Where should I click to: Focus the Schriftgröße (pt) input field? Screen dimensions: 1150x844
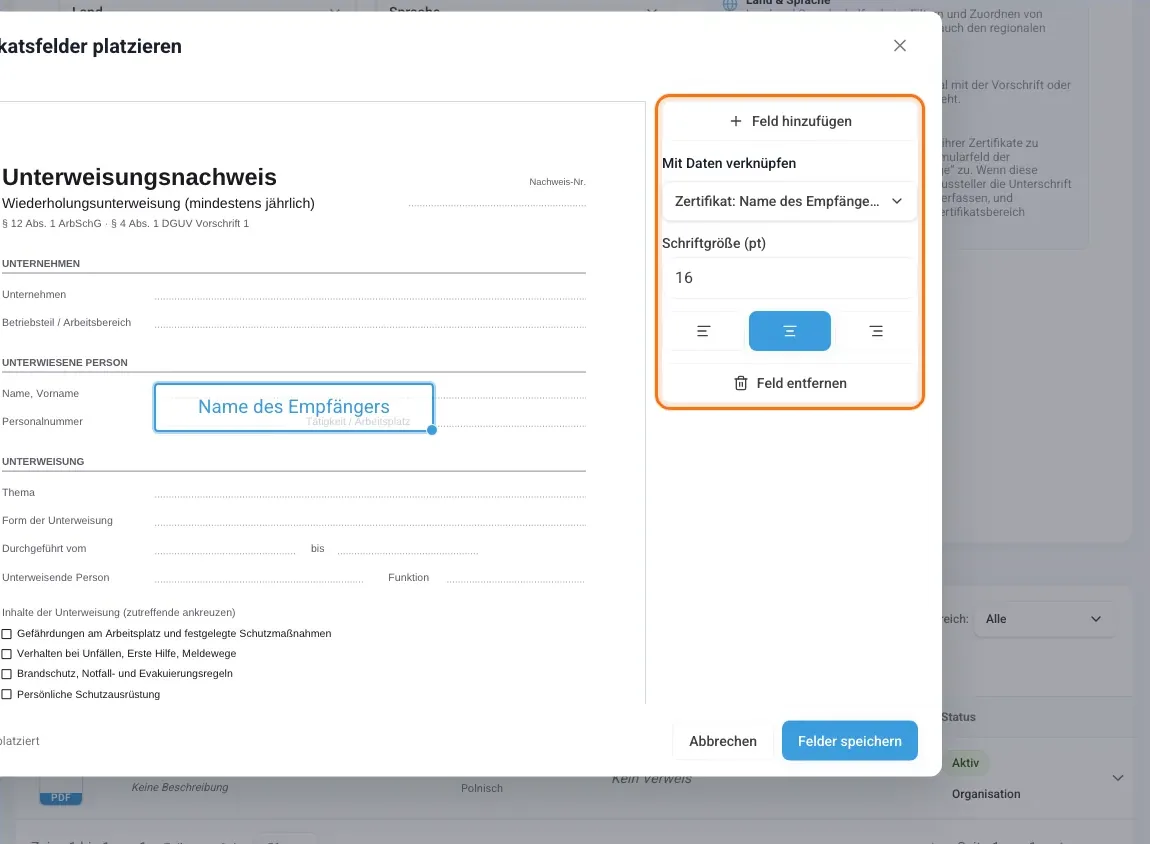pyautogui.click(x=789, y=277)
